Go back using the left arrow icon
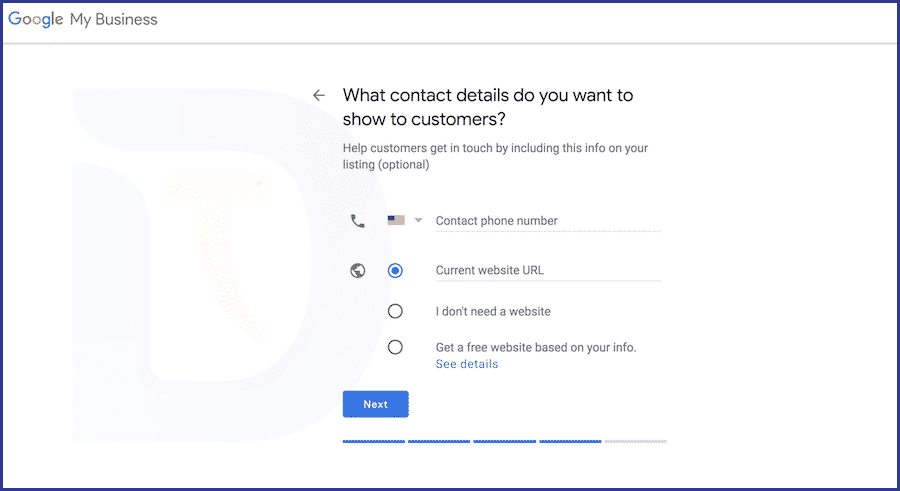Image resolution: width=900 pixels, height=491 pixels. pos(319,95)
